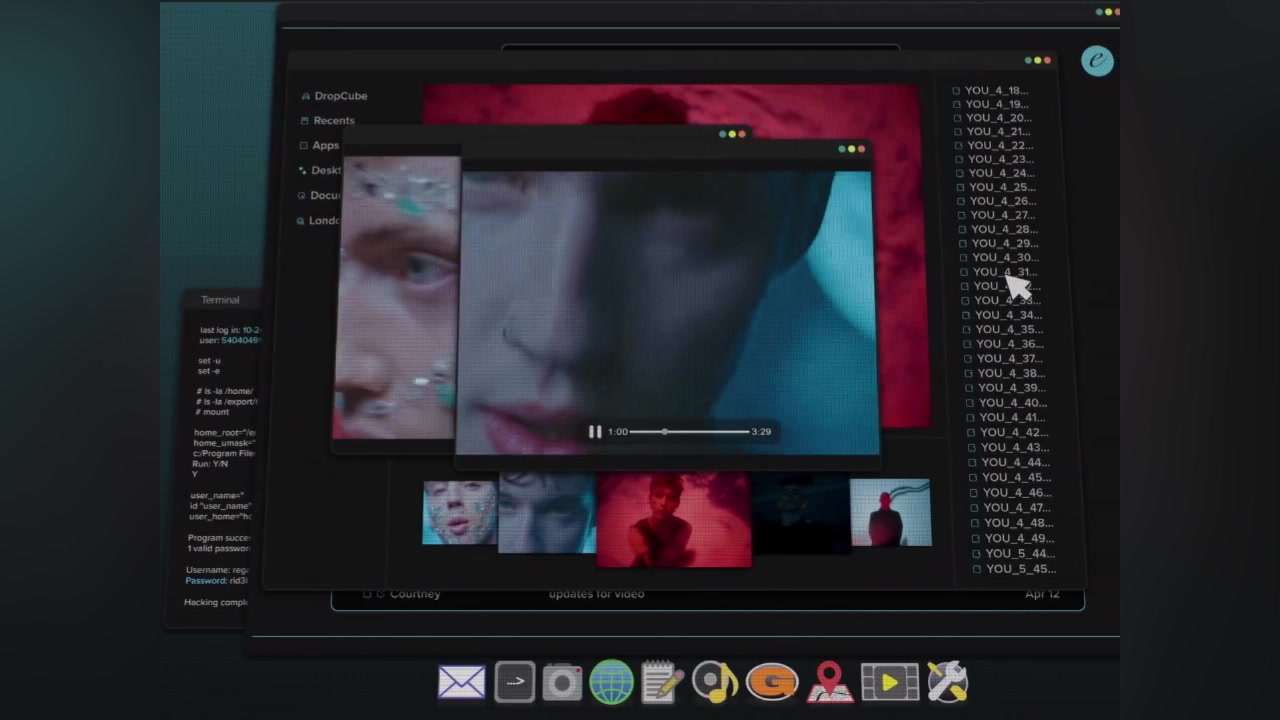Open the glitter face video thumbnail
Image resolution: width=1280 pixels, height=720 pixels.
click(x=460, y=512)
